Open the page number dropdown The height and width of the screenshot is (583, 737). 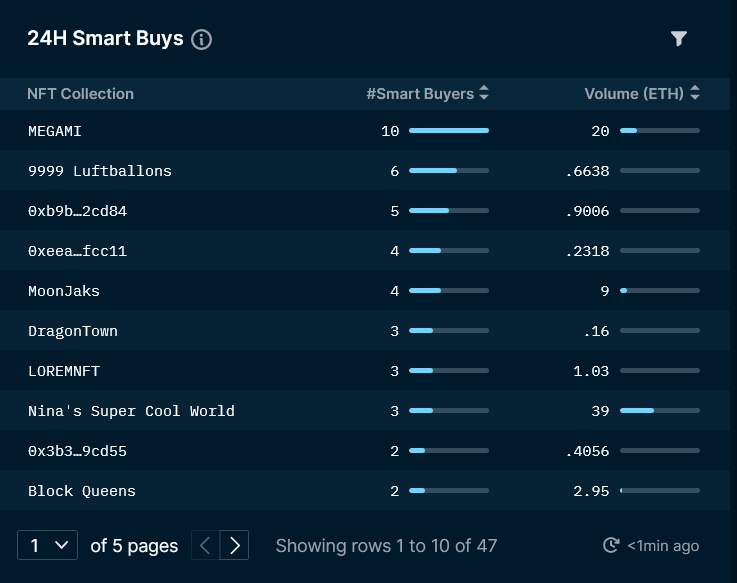[47, 545]
